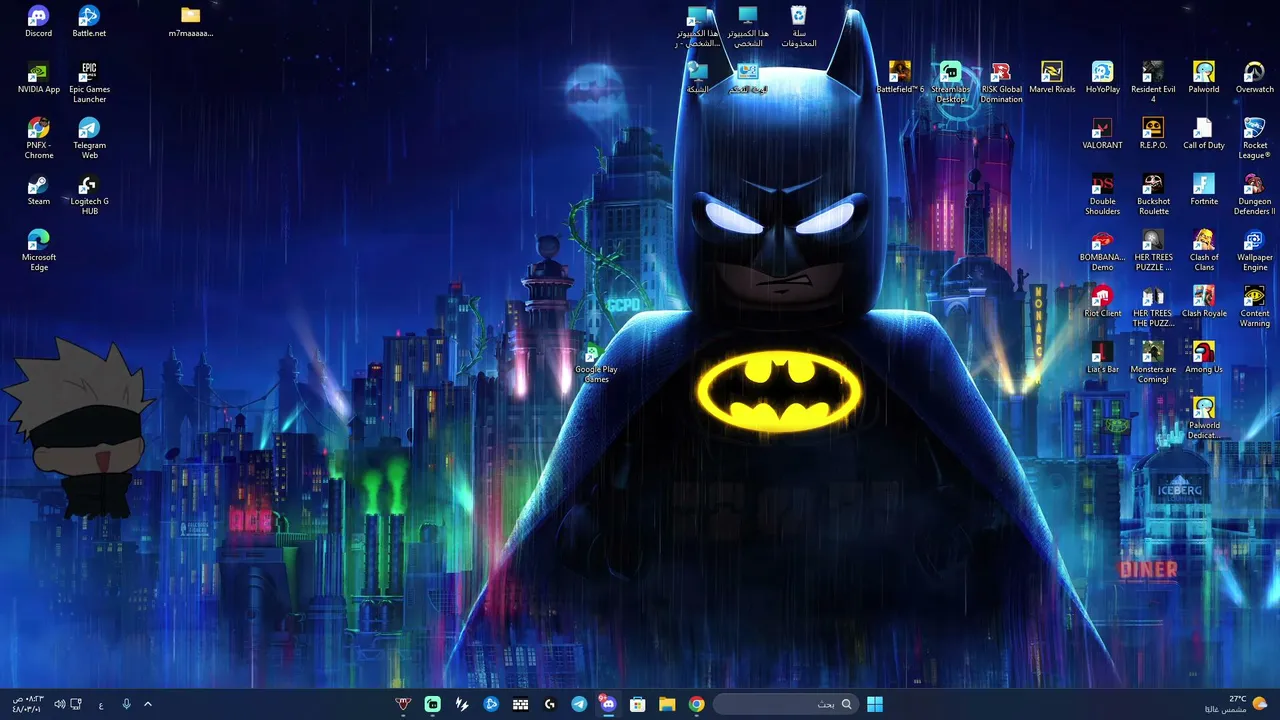Open Google Chrome from the taskbar
The image size is (1280, 720).
[696, 704]
